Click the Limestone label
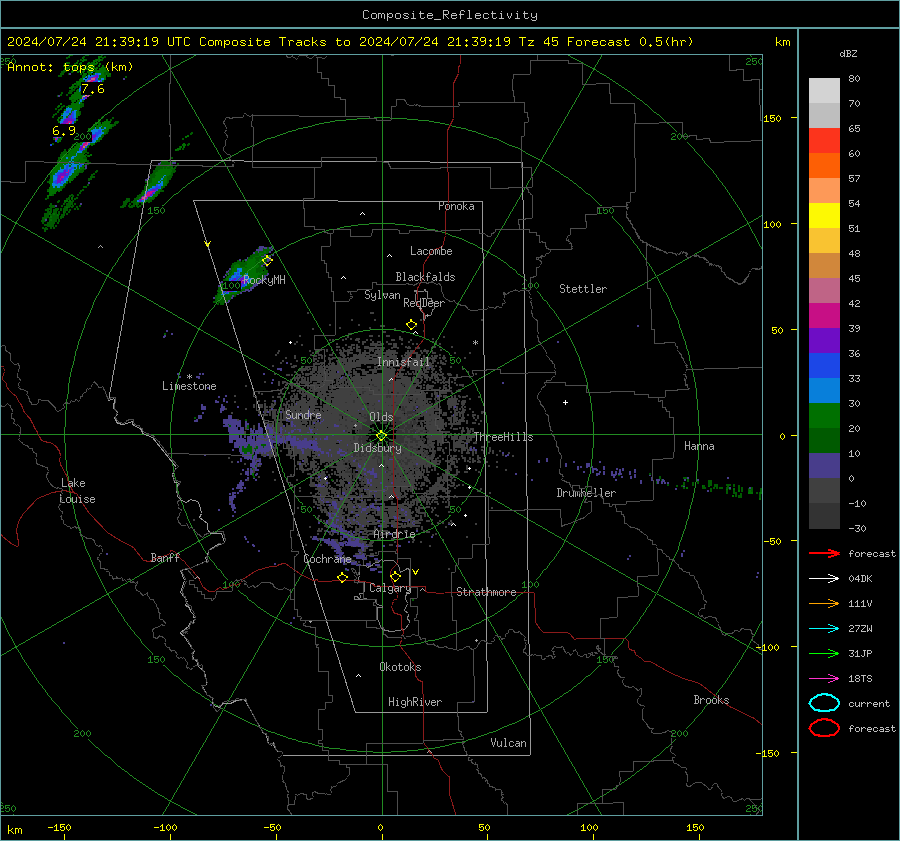 click(189, 386)
